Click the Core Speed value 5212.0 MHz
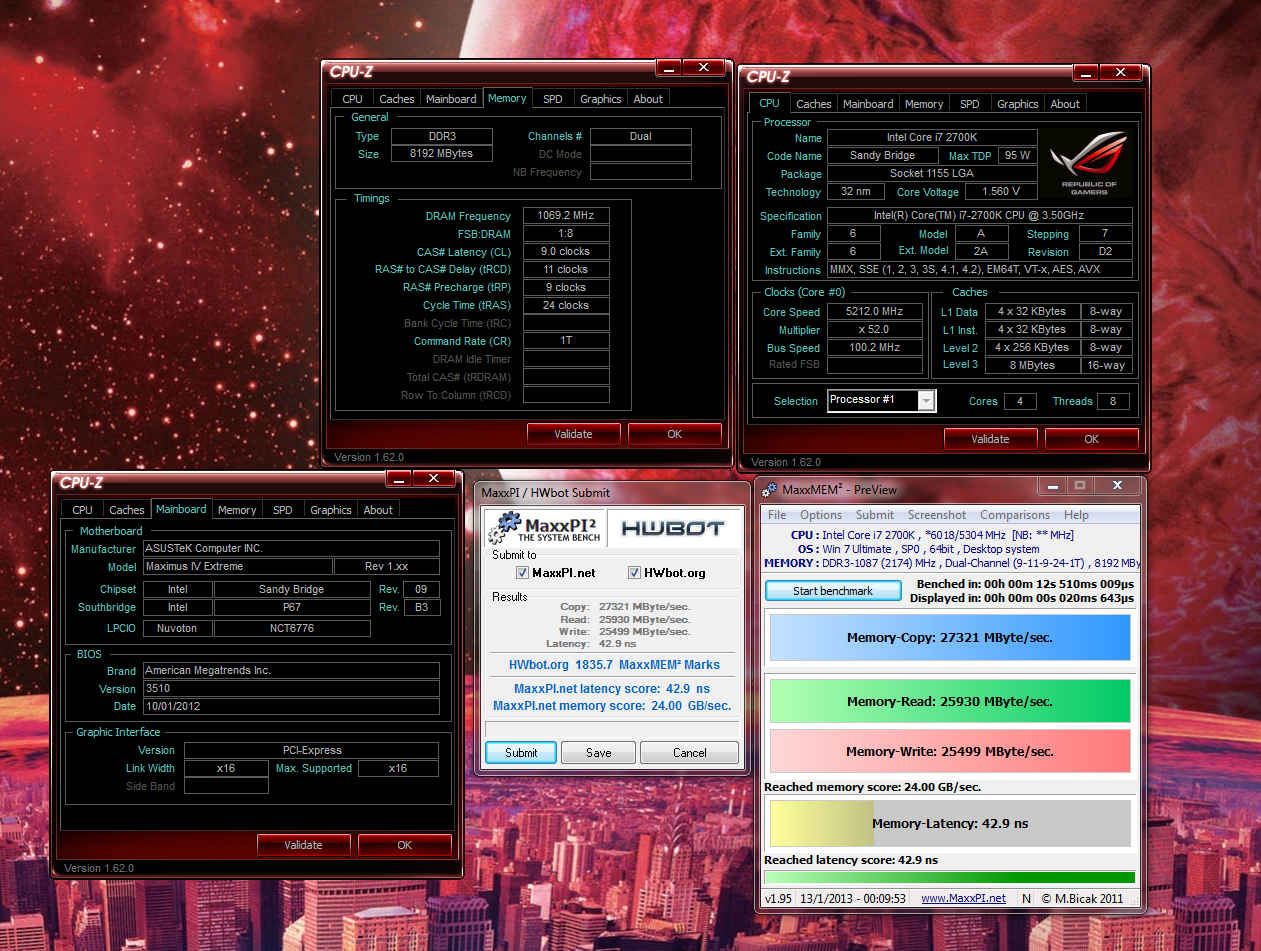This screenshot has height=951, width=1261. point(875,312)
